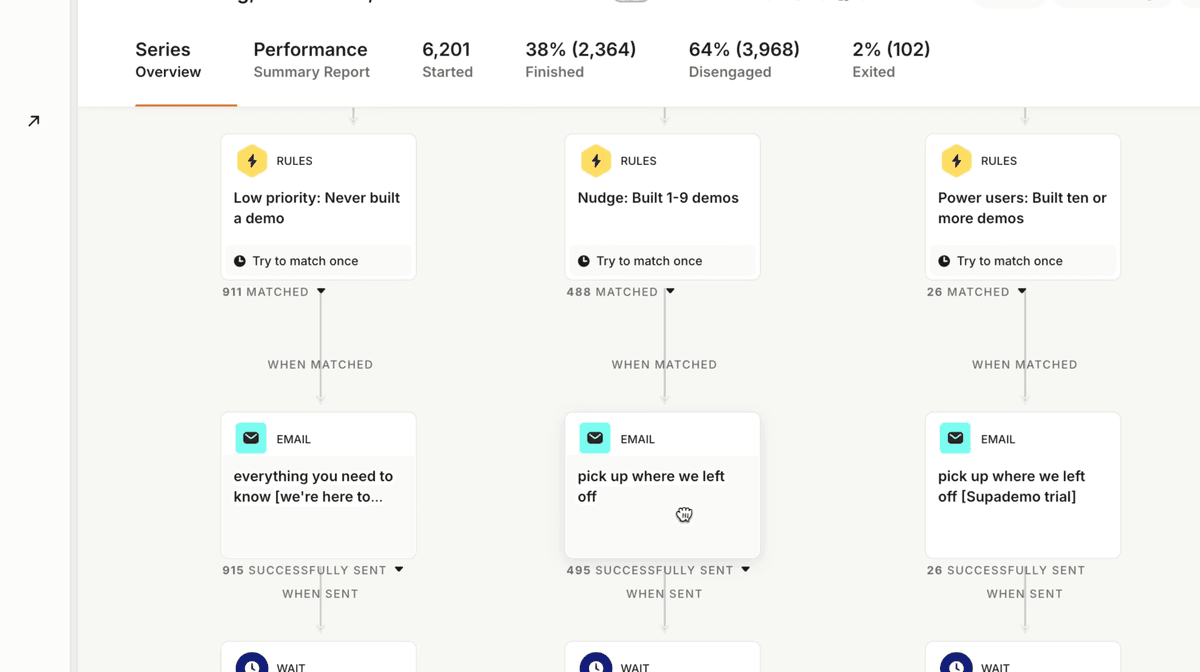Open 'Low priority: Never built a demo' rule title
1200x672 pixels.
[x=317, y=208]
